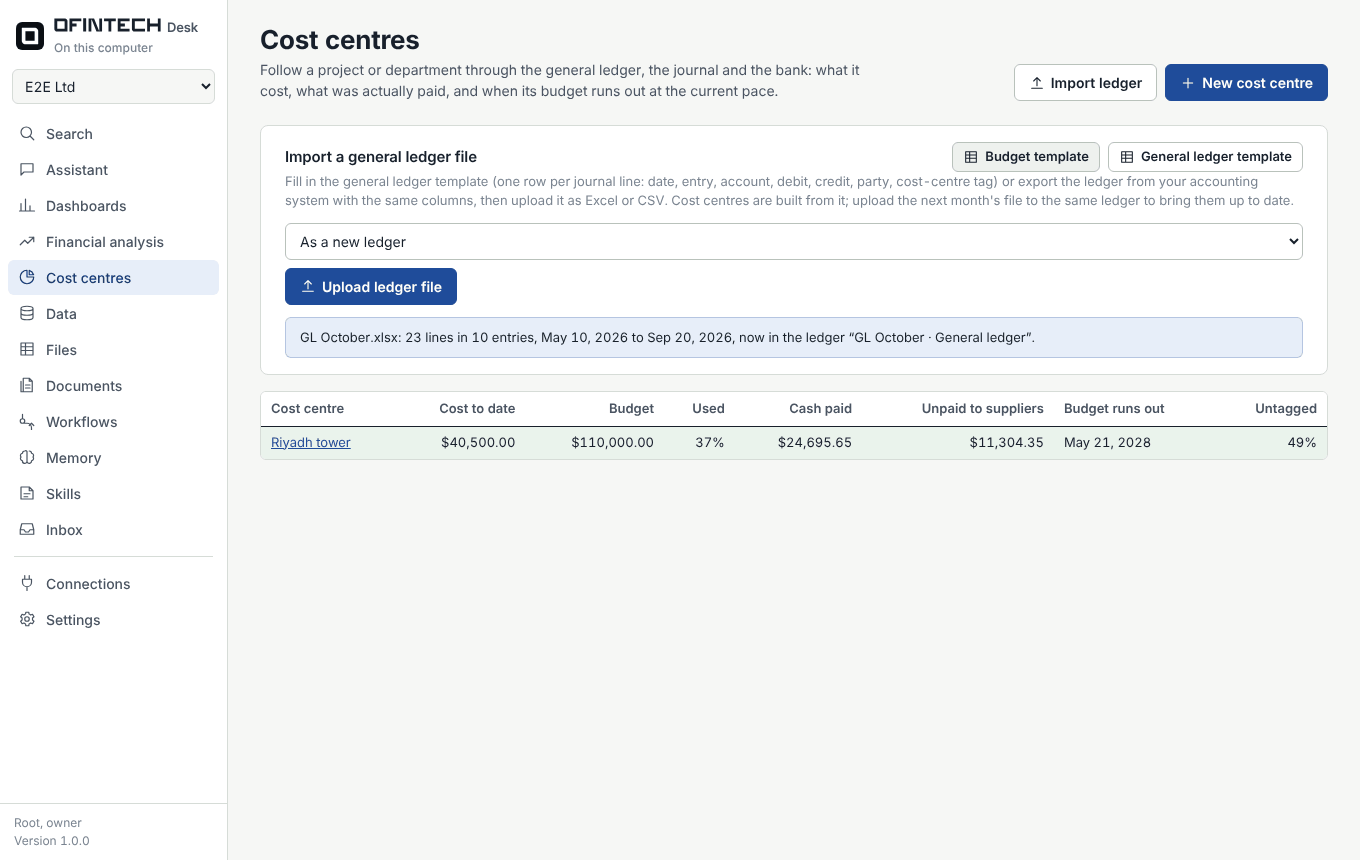Open the 'As a new ledger' dropdown
The width and height of the screenshot is (1360, 860).
click(x=794, y=242)
